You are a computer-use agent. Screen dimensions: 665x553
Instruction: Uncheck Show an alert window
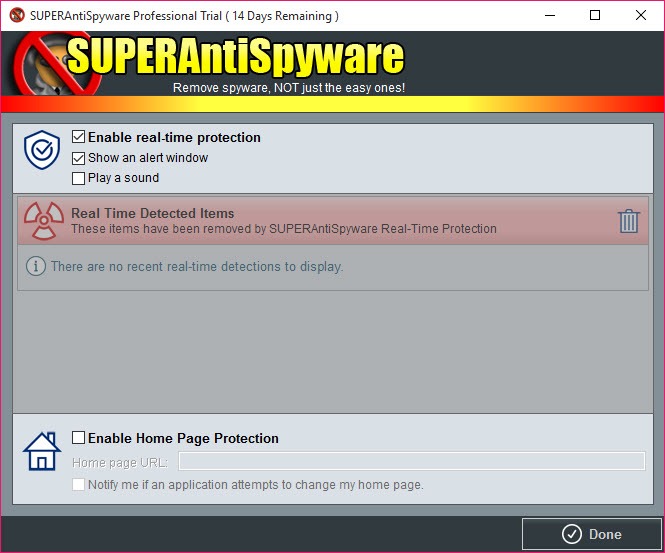tap(78, 158)
